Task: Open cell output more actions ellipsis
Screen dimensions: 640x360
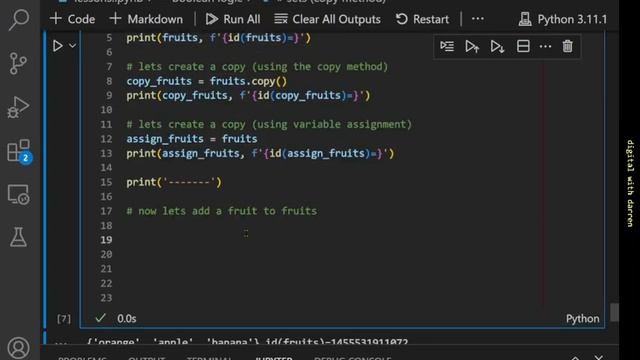Action: click(61, 343)
